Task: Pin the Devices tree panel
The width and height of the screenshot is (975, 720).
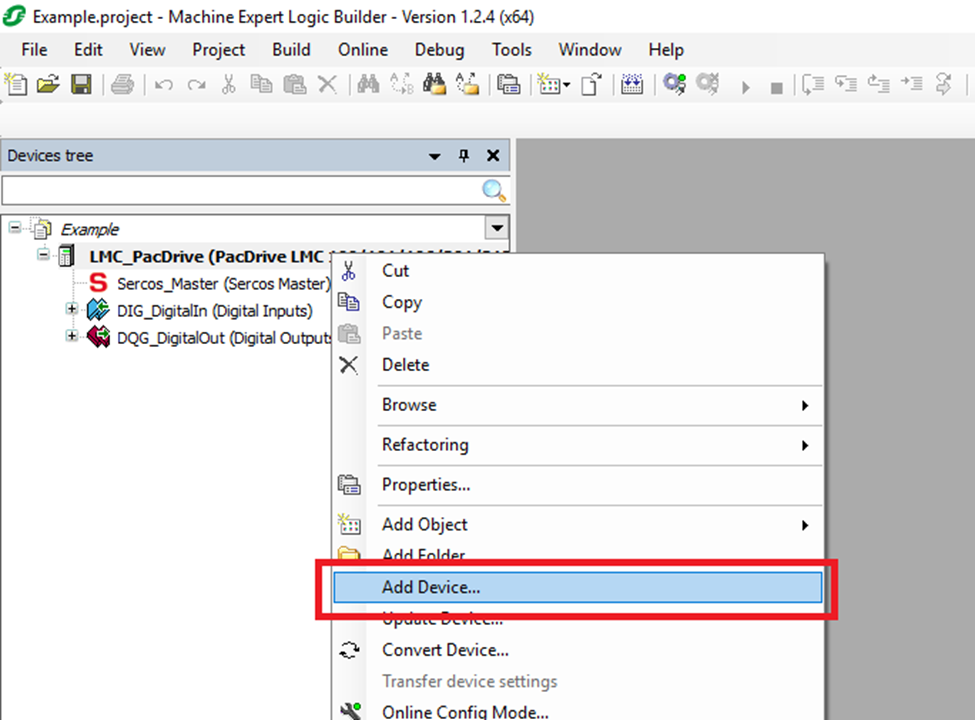Action: [x=463, y=156]
